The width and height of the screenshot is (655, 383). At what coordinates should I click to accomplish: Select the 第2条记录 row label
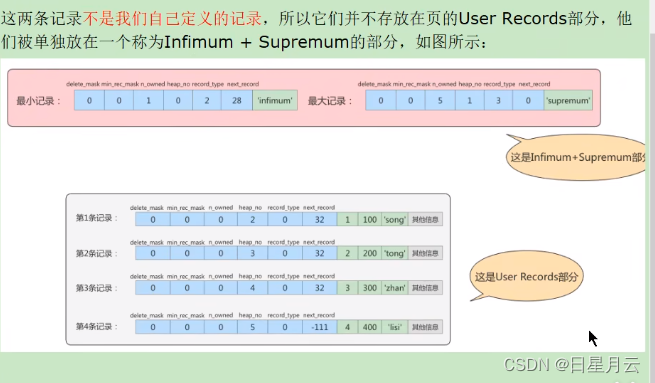point(96,253)
